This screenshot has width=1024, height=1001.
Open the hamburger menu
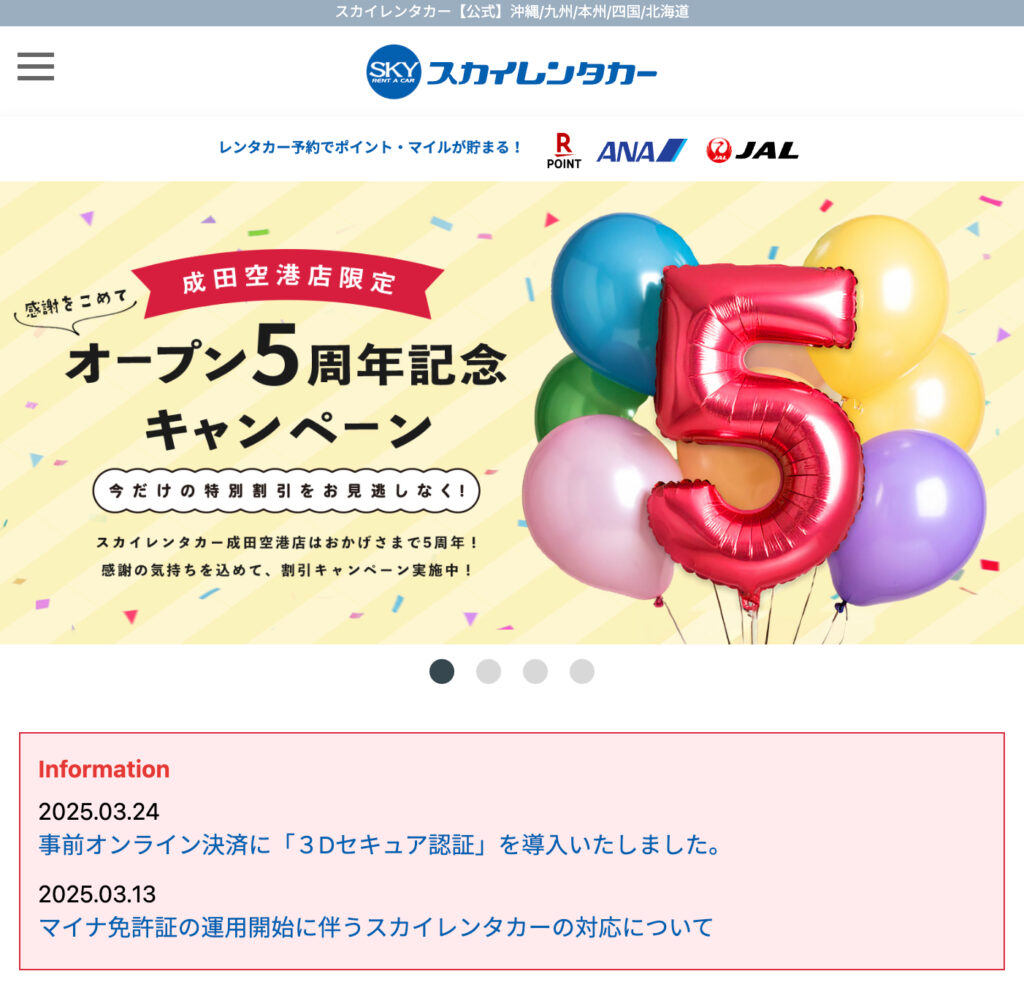(x=36, y=67)
